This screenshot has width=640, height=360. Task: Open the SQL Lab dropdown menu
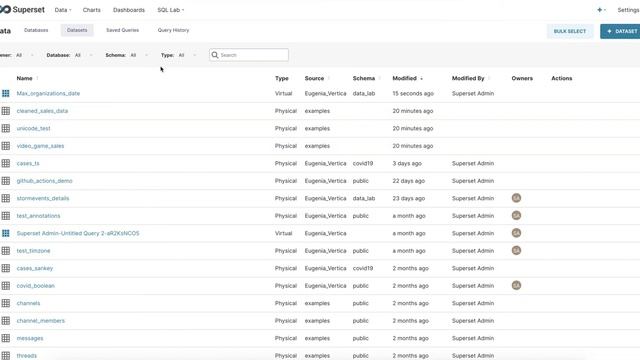171,10
